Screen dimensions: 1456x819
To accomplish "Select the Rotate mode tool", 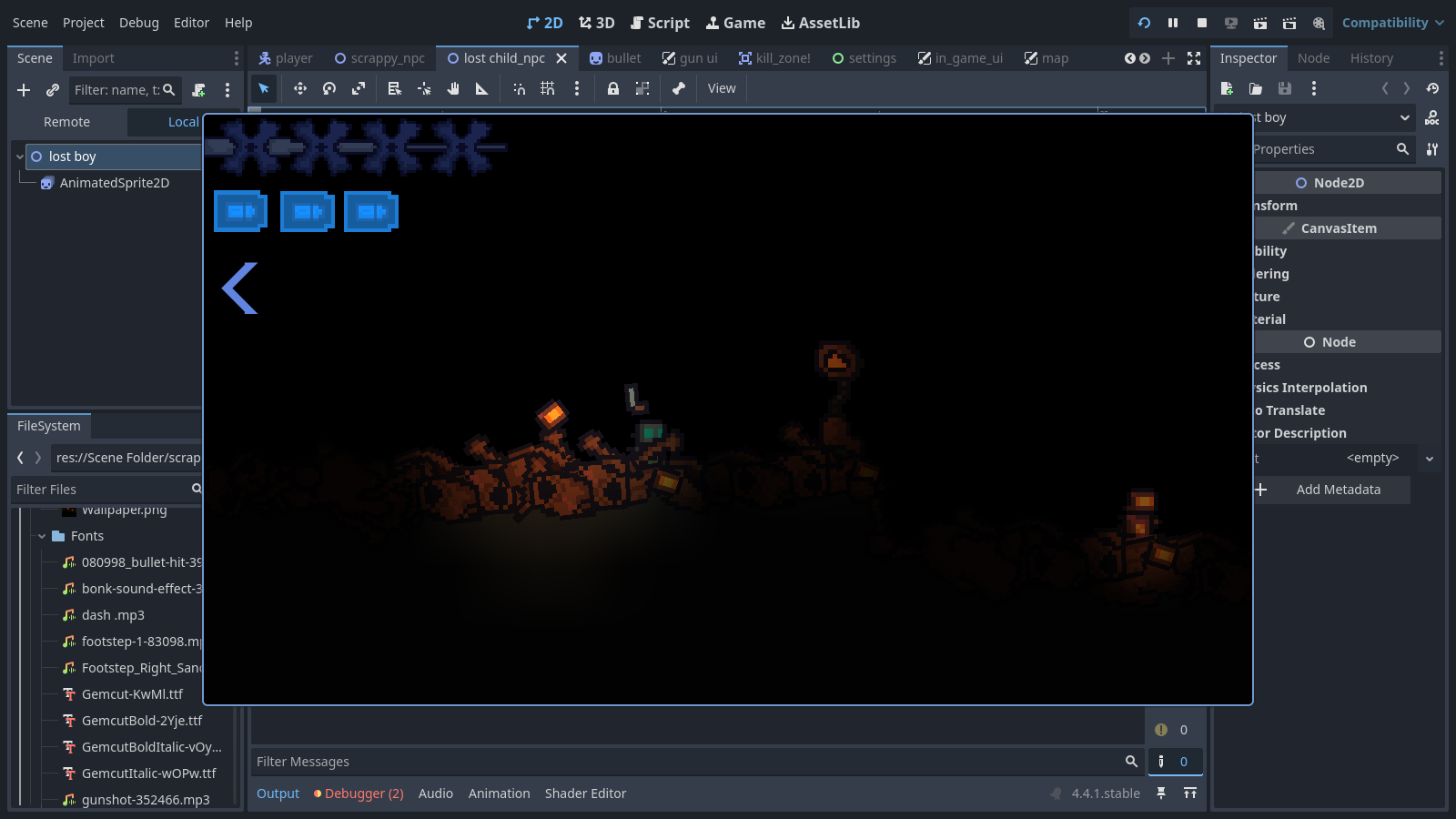I will pyautogui.click(x=329, y=88).
